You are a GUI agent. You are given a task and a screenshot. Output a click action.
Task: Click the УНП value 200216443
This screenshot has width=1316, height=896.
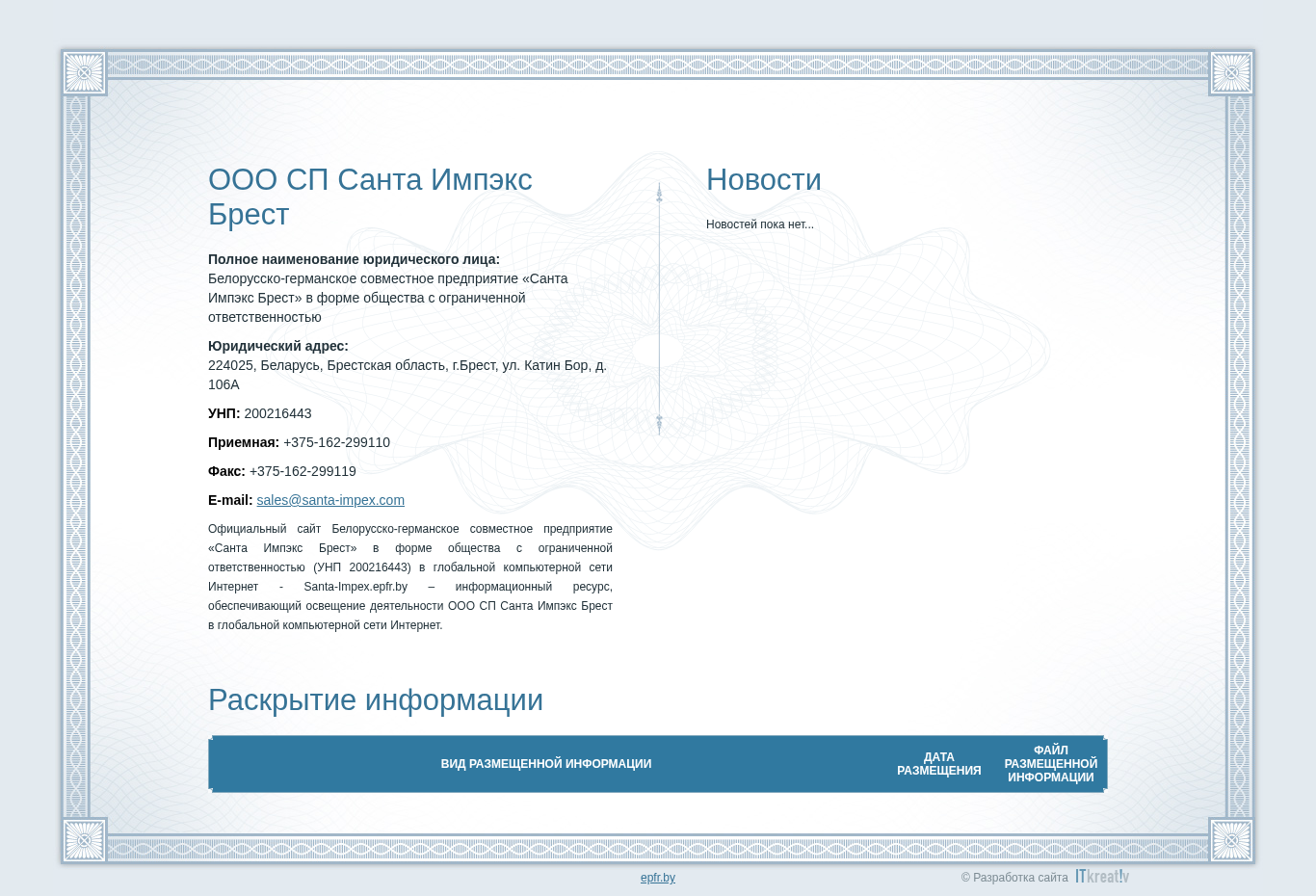pos(277,413)
